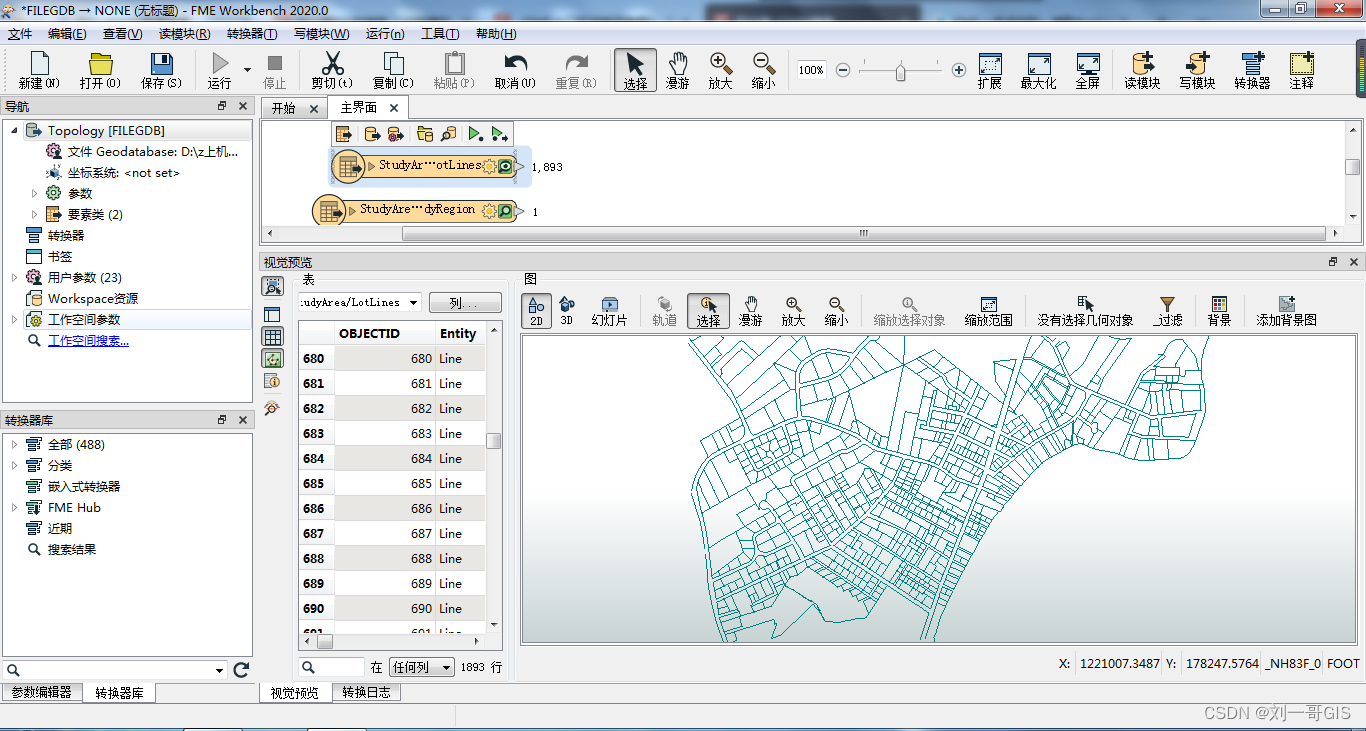
Task: Toggle the graphics view button in preview sidebar
Action: click(x=272, y=358)
